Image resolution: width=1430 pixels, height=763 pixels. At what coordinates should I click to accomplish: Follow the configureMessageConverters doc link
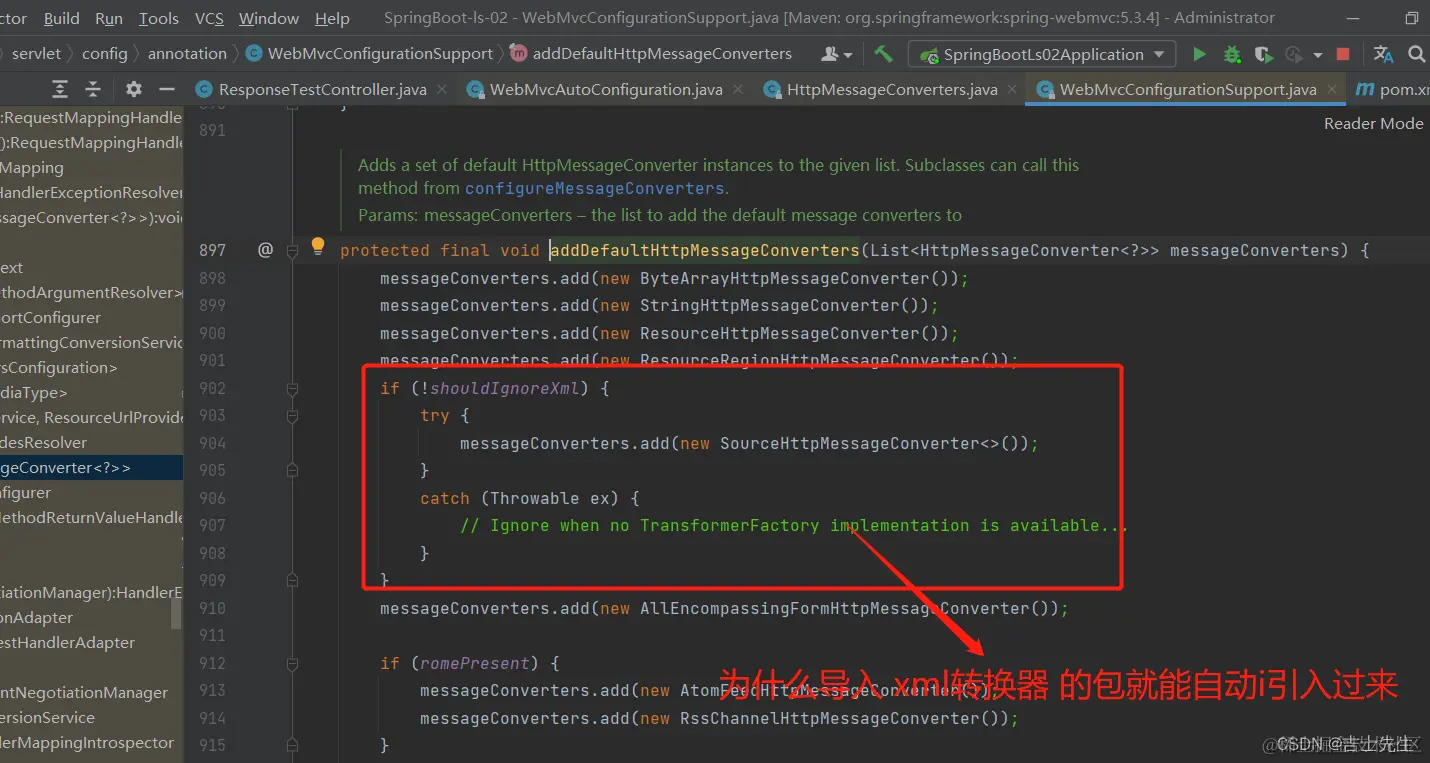(595, 188)
